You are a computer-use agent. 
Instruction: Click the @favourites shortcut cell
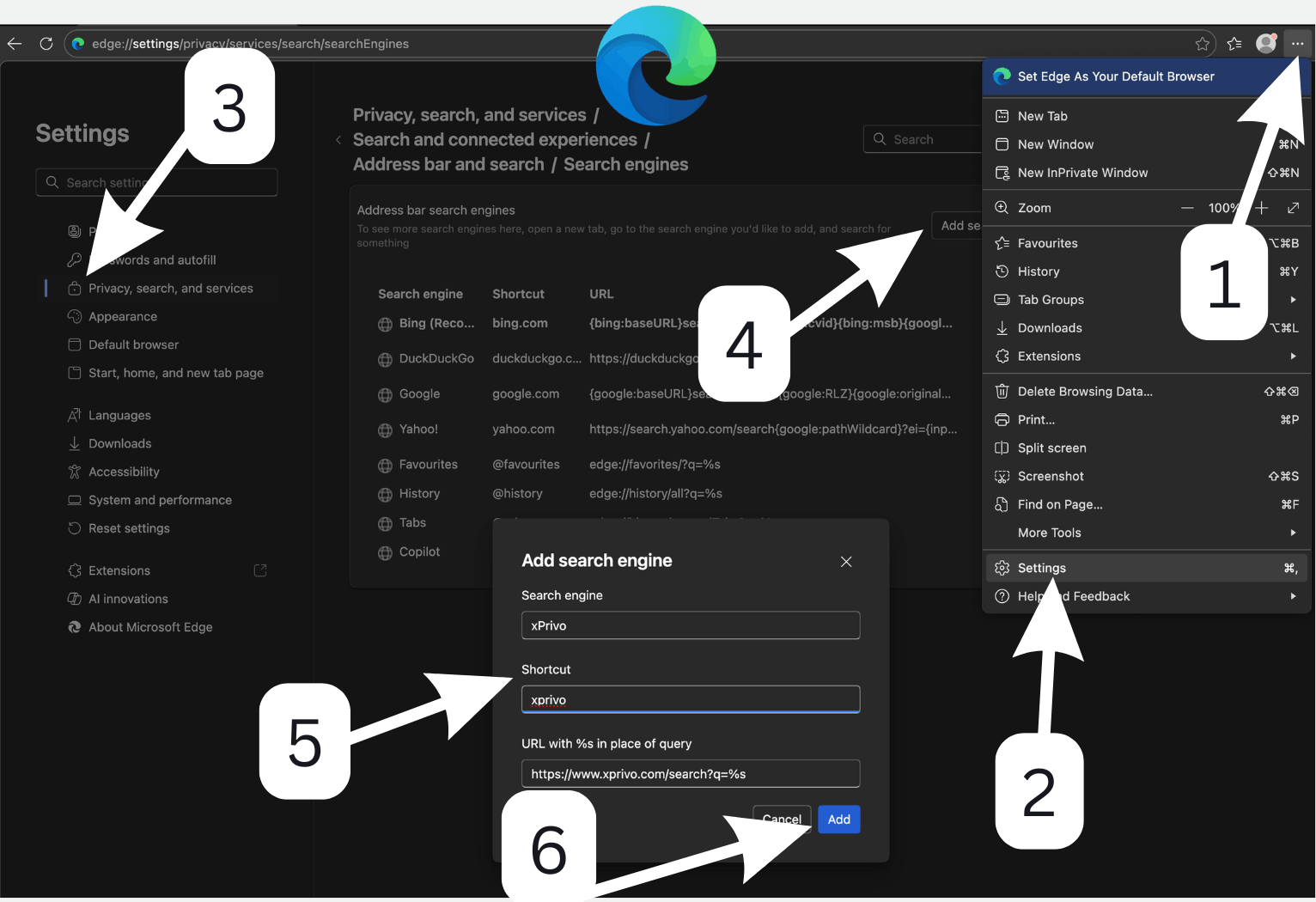(526, 465)
